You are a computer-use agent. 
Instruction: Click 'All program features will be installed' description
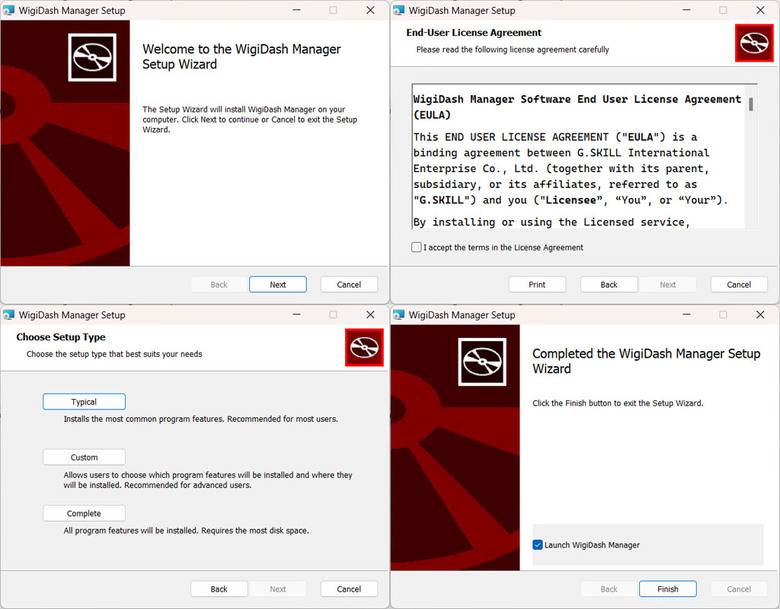pyautogui.click(x=186, y=530)
